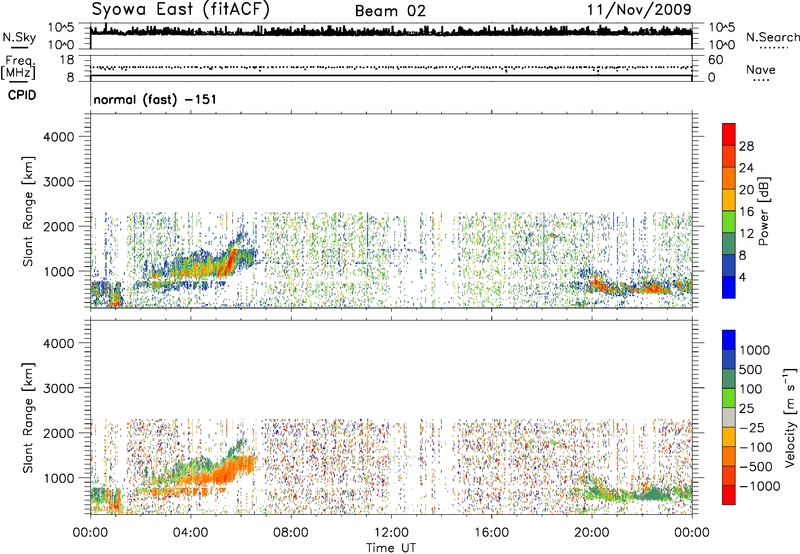This screenshot has height=554, width=800.
Task: Click the 'Beam 02' label
Action: [390, 11]
